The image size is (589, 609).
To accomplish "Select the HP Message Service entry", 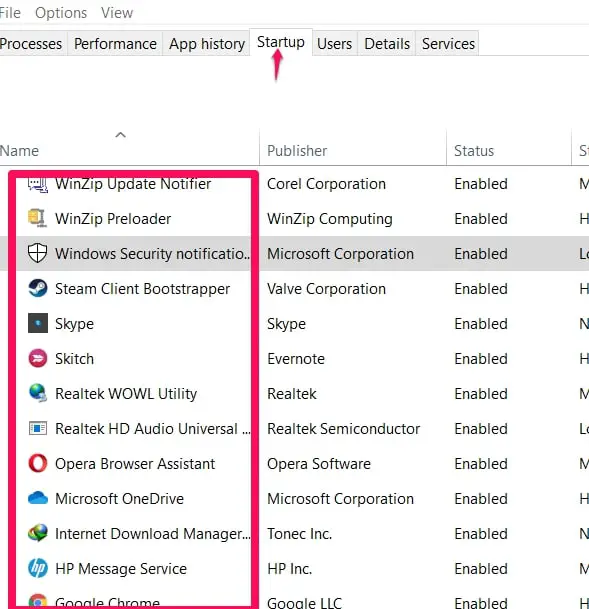I will (x=121, y=569).
